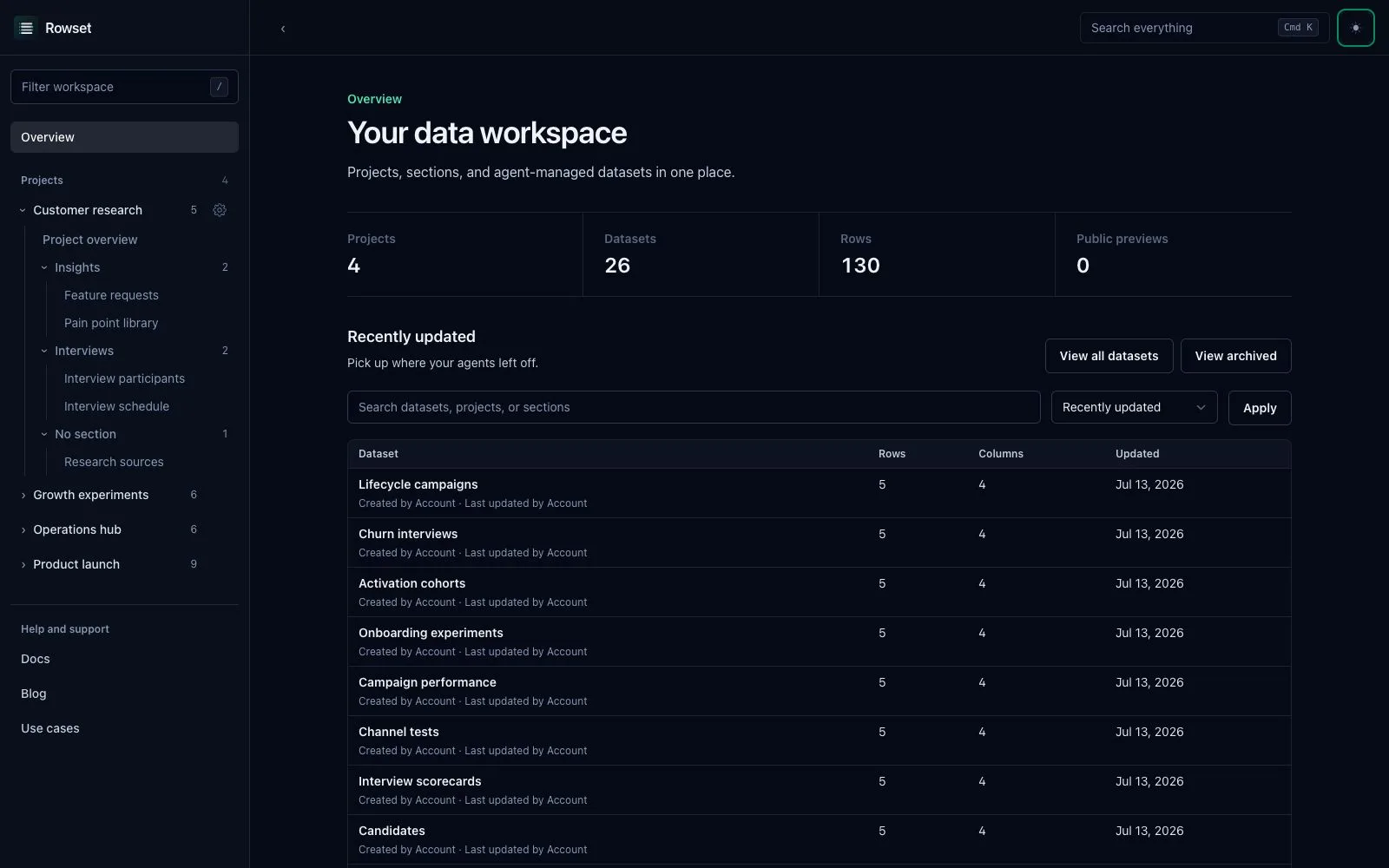Image resolution: width=1389 pixels, height=868 pixels.
Task: Open the Recently updated sort dropdown
Action: pyautogui.click(x=1134, y=407)
